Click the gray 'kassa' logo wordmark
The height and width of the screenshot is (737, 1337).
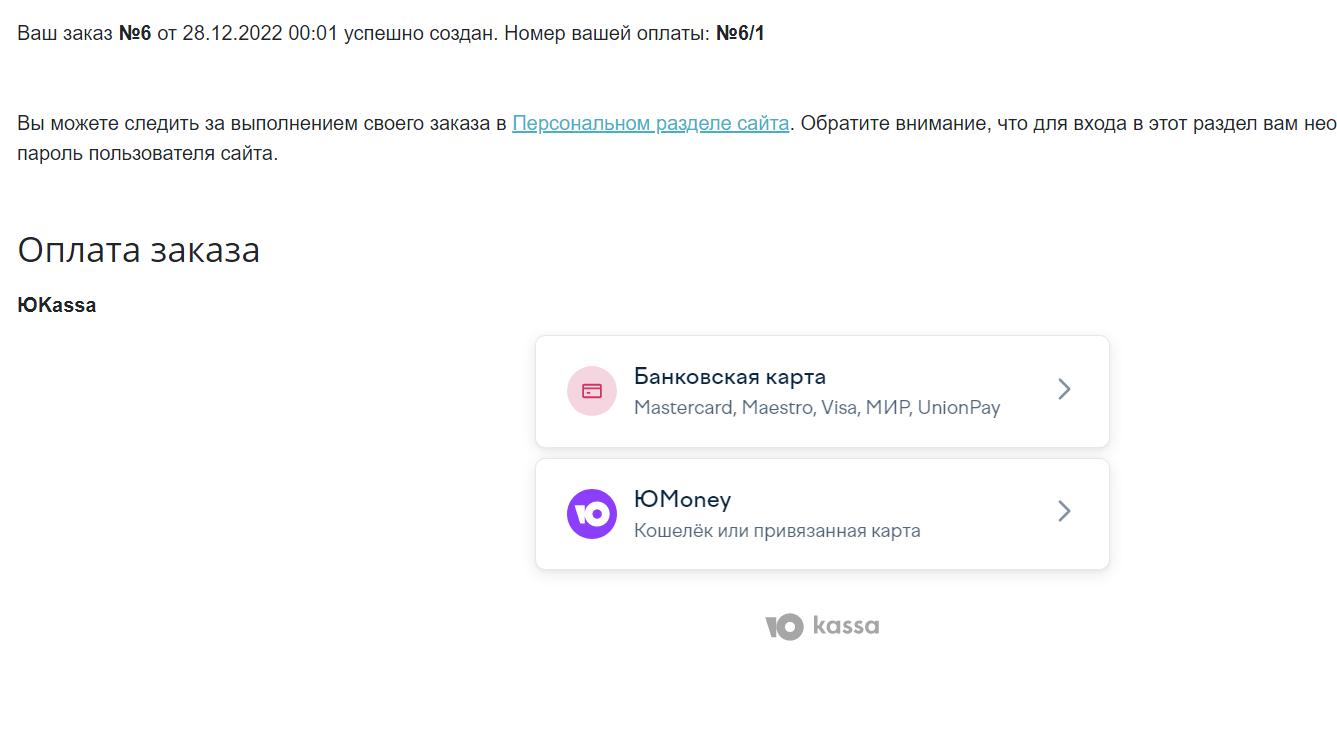(846, 627)
